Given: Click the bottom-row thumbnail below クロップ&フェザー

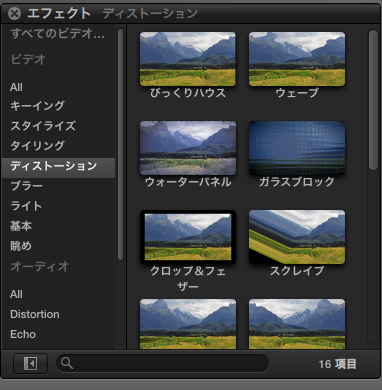Looking at the screenshot, I should click(x=188, y=324).
